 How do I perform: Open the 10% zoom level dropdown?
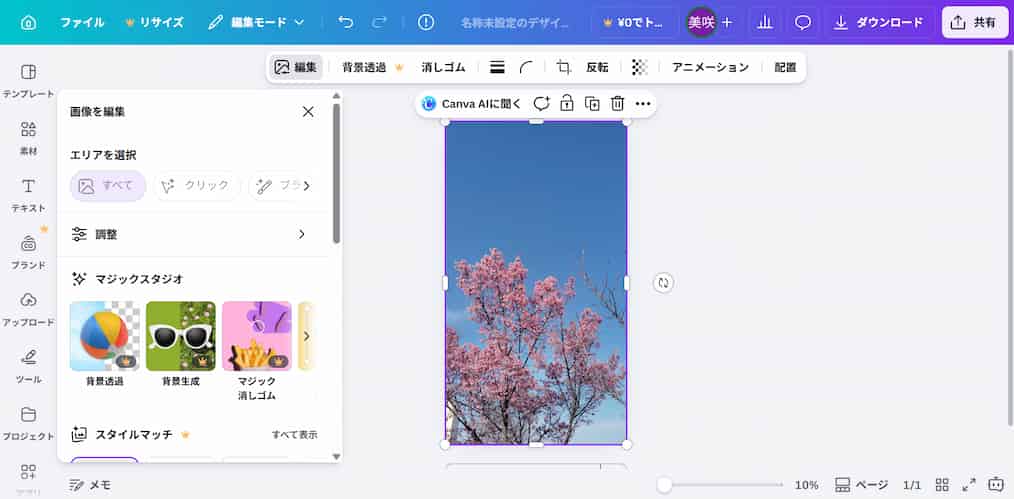(x=806, y=485)
